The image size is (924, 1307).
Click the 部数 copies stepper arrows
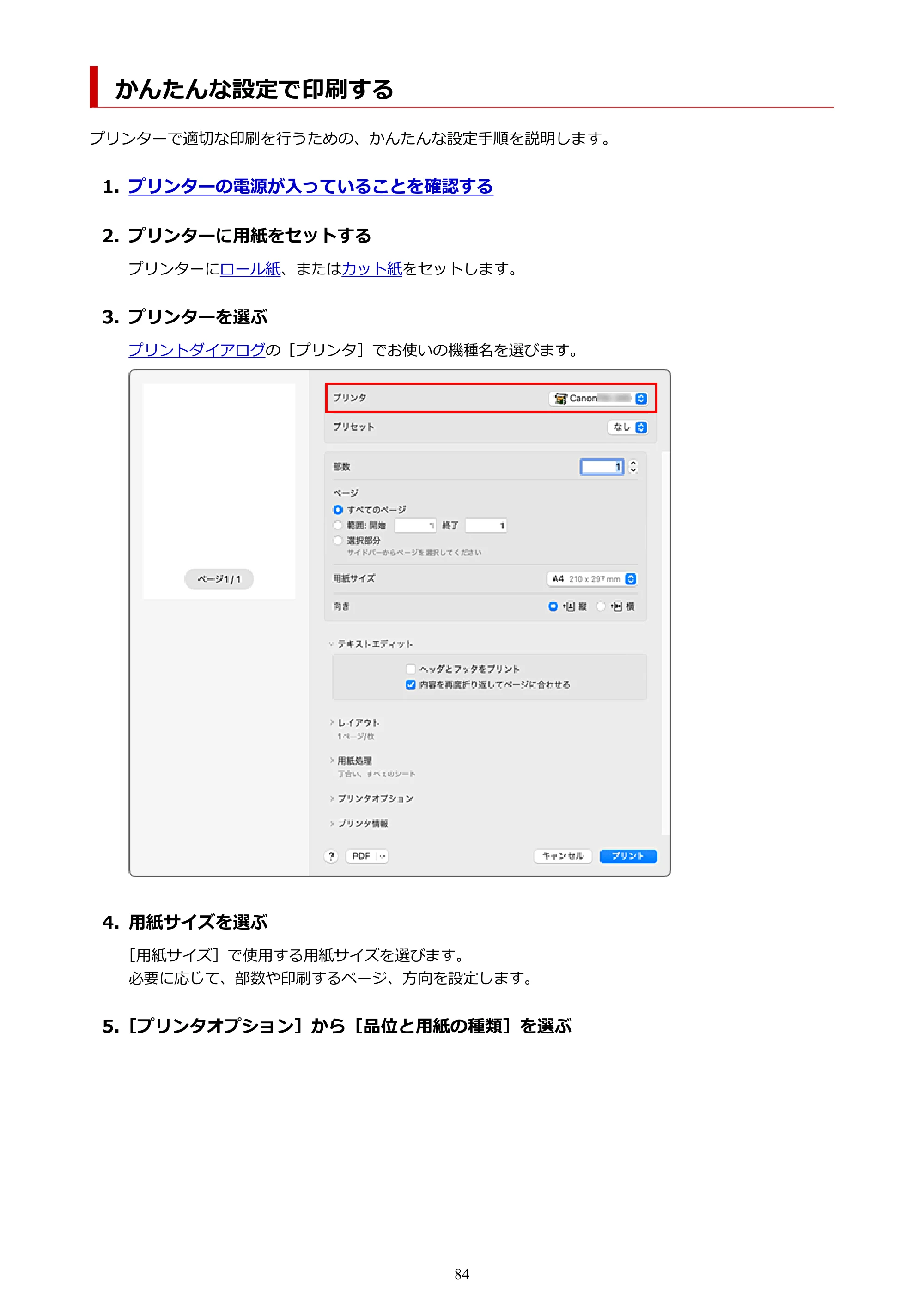(x=632, y=467)
